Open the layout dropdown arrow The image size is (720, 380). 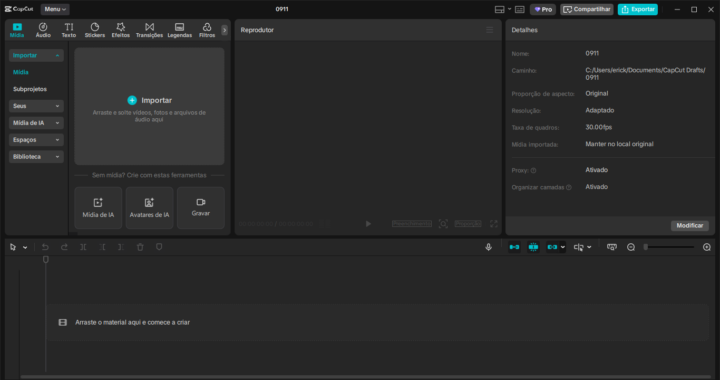tap(509, 9)
